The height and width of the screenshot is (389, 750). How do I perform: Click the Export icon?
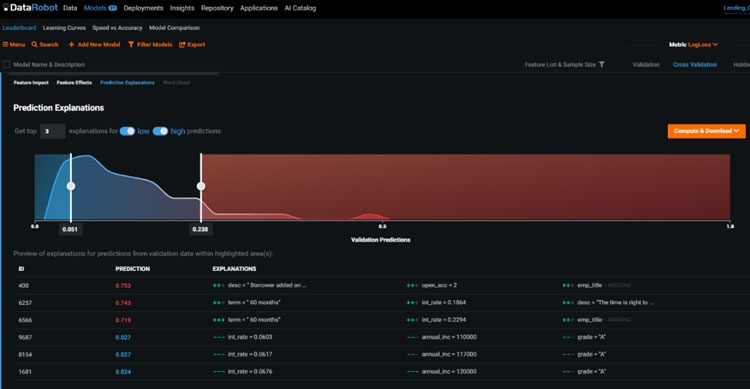(x=182, y=44)
